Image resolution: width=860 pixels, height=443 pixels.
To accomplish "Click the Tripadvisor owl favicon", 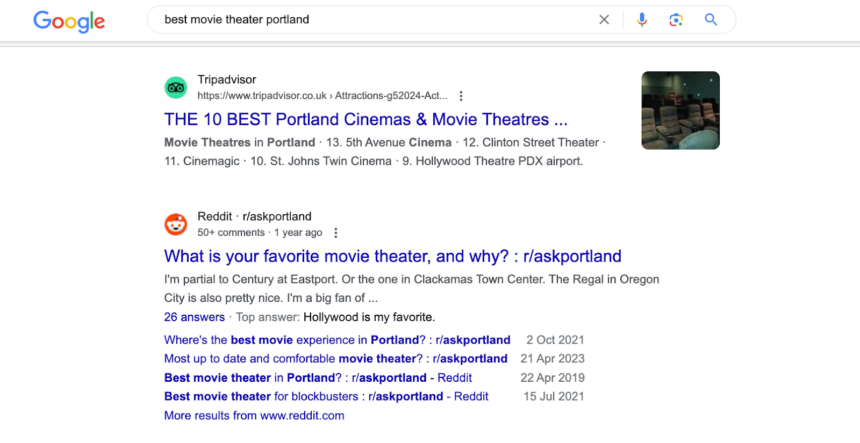I will pyautogui.click(x=176, y=88).
